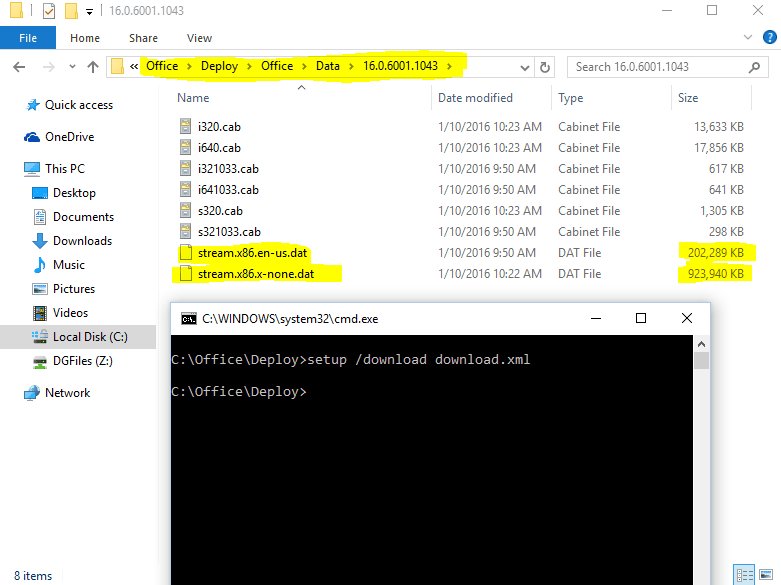Open the File ribbon tab
The height and width of the screenshot is (585, 781).
click(28, 38)
